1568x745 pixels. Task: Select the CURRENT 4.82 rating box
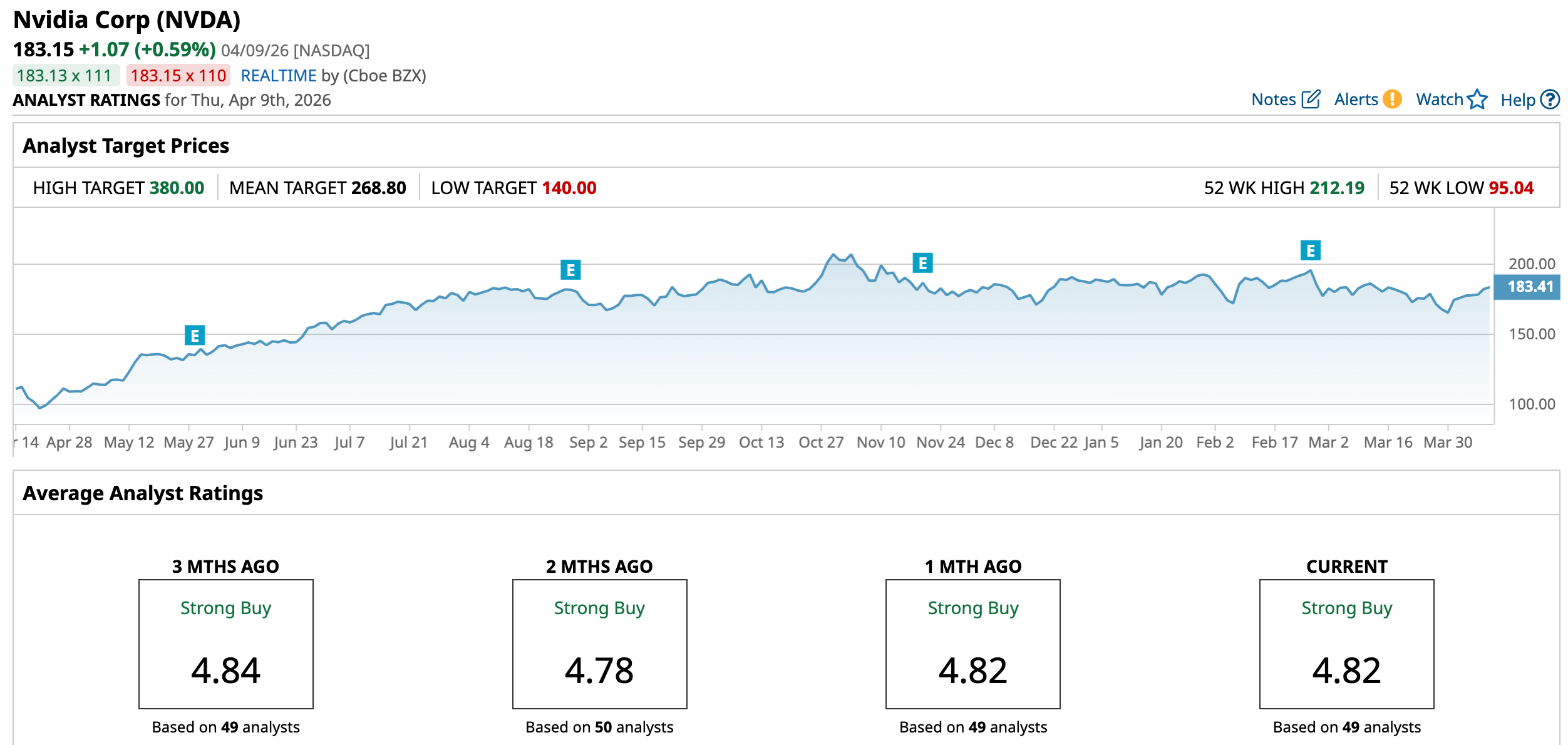pos(1346,644)
